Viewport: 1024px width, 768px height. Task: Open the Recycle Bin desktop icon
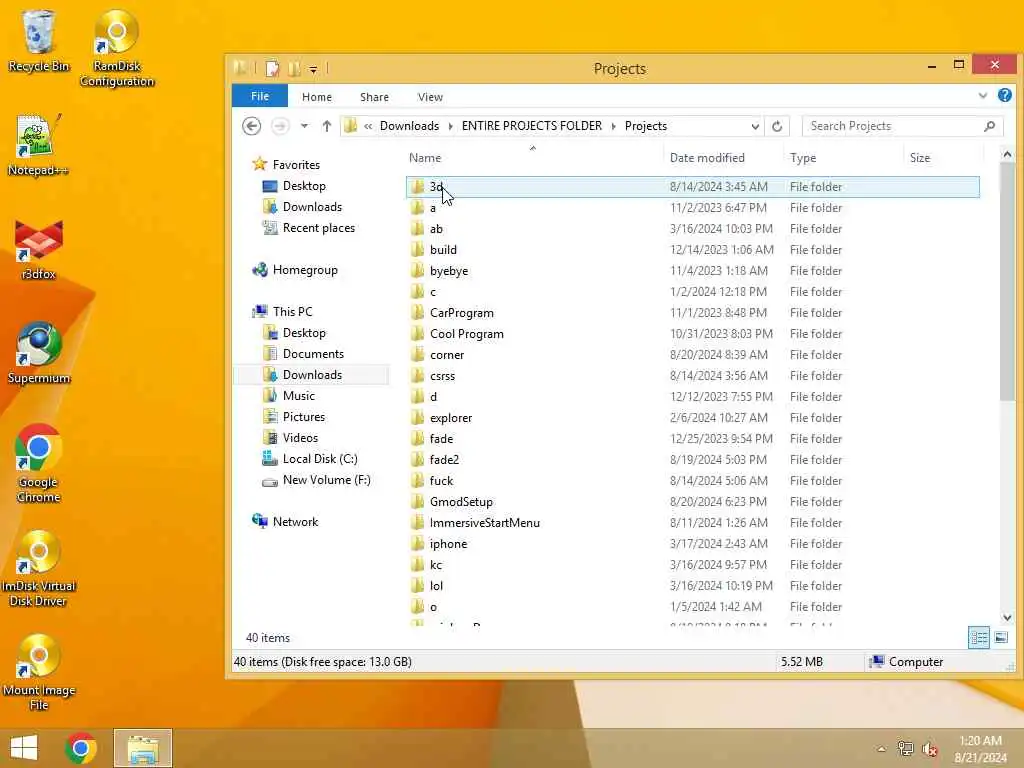pyautogui.click(x=38, y=40)
